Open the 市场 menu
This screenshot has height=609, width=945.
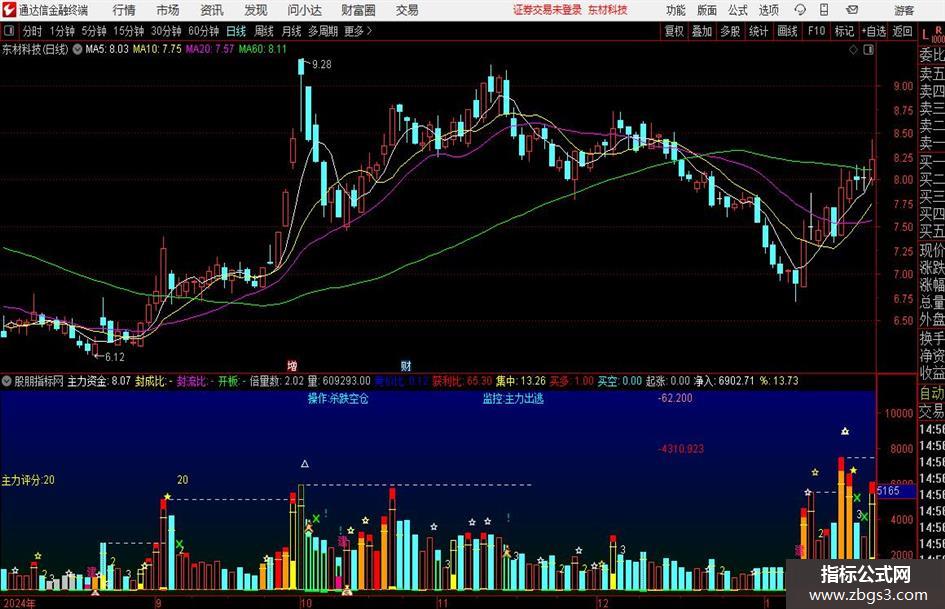[168, 10]
